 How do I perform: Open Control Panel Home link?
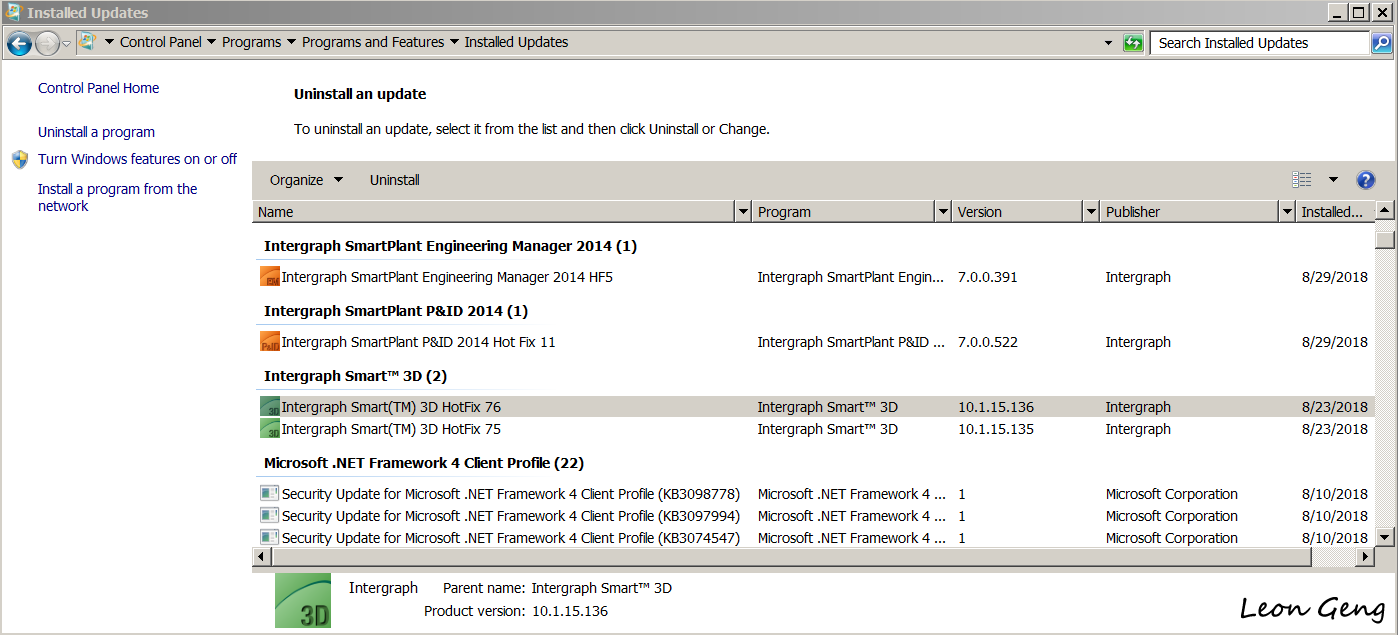[x=98, y=88]
